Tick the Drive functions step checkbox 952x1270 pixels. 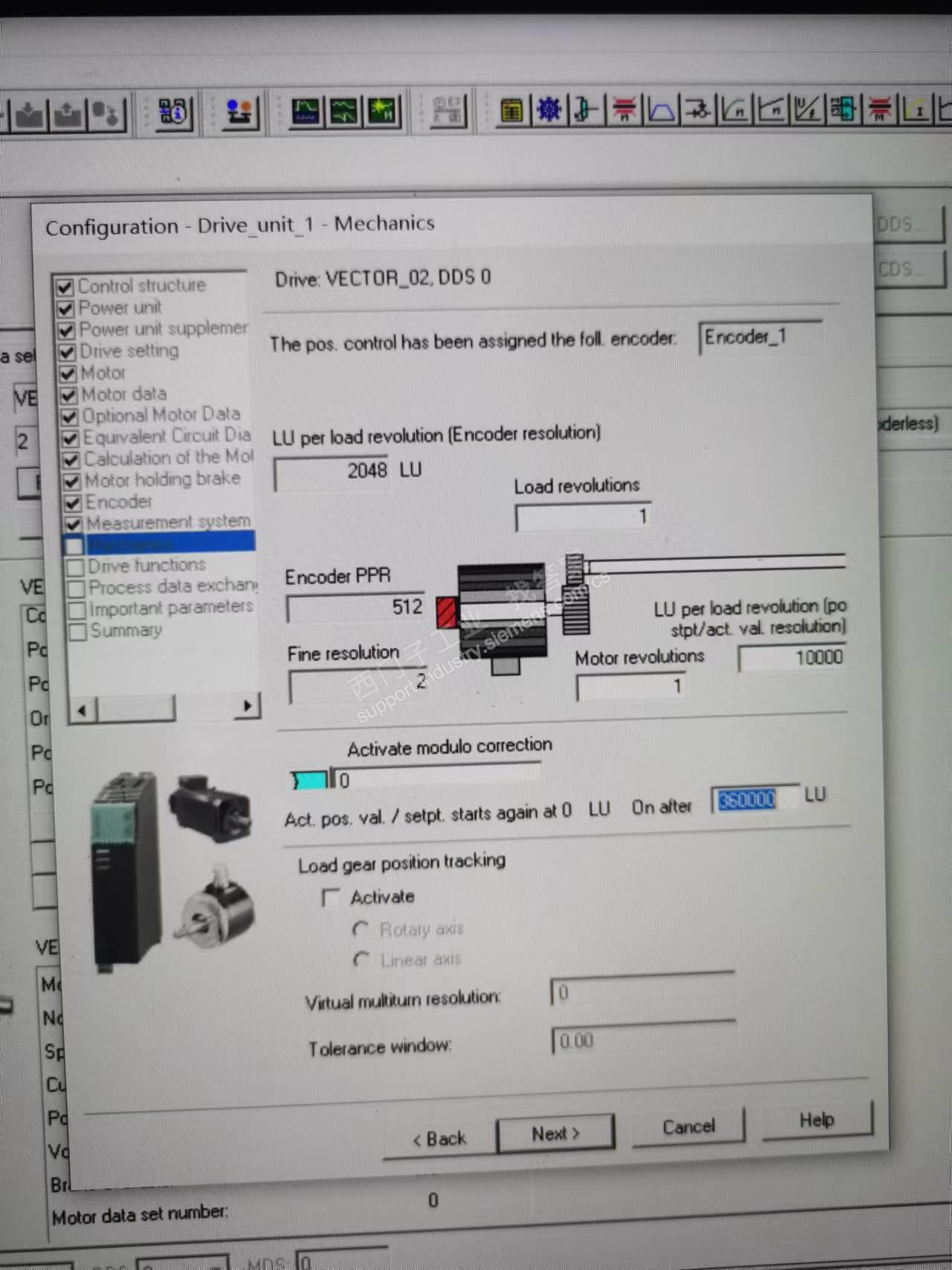[75, 568]
